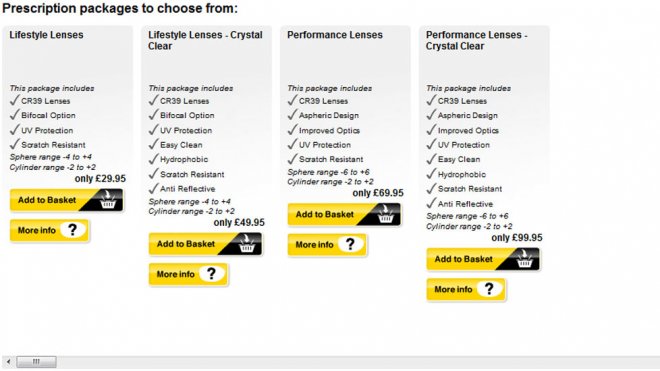Click question mark icon under Performance Lenses
Screen dimensions: 660x371
click(351, 244)
